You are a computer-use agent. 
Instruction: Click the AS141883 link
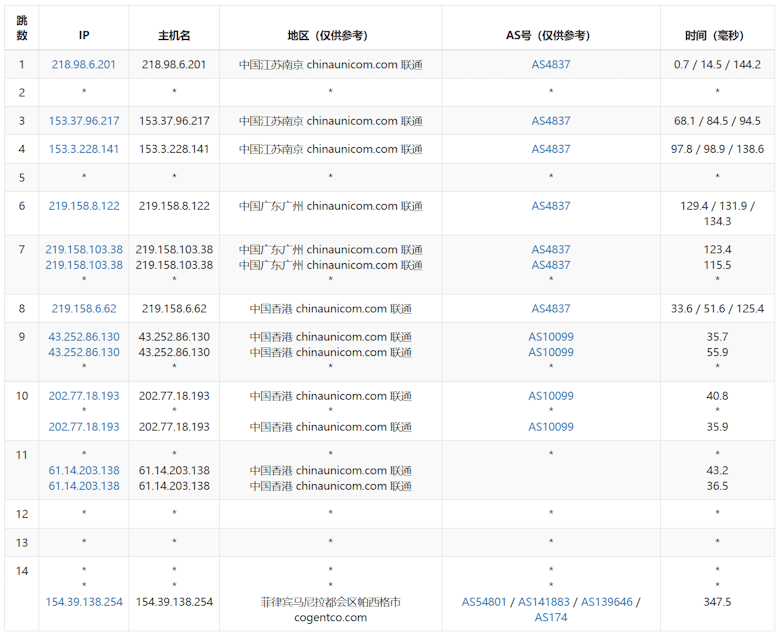tap(545, 602)
